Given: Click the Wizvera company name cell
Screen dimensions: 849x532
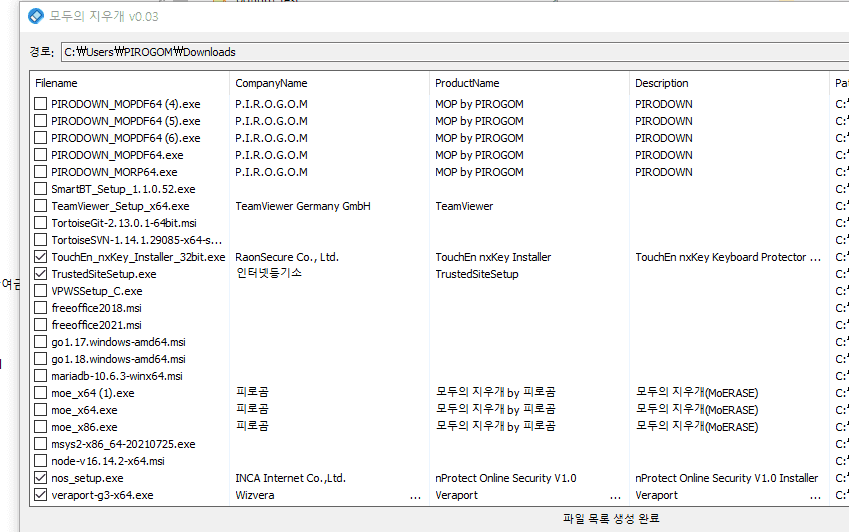Looking at the screenshot, I should pos(254,495).
